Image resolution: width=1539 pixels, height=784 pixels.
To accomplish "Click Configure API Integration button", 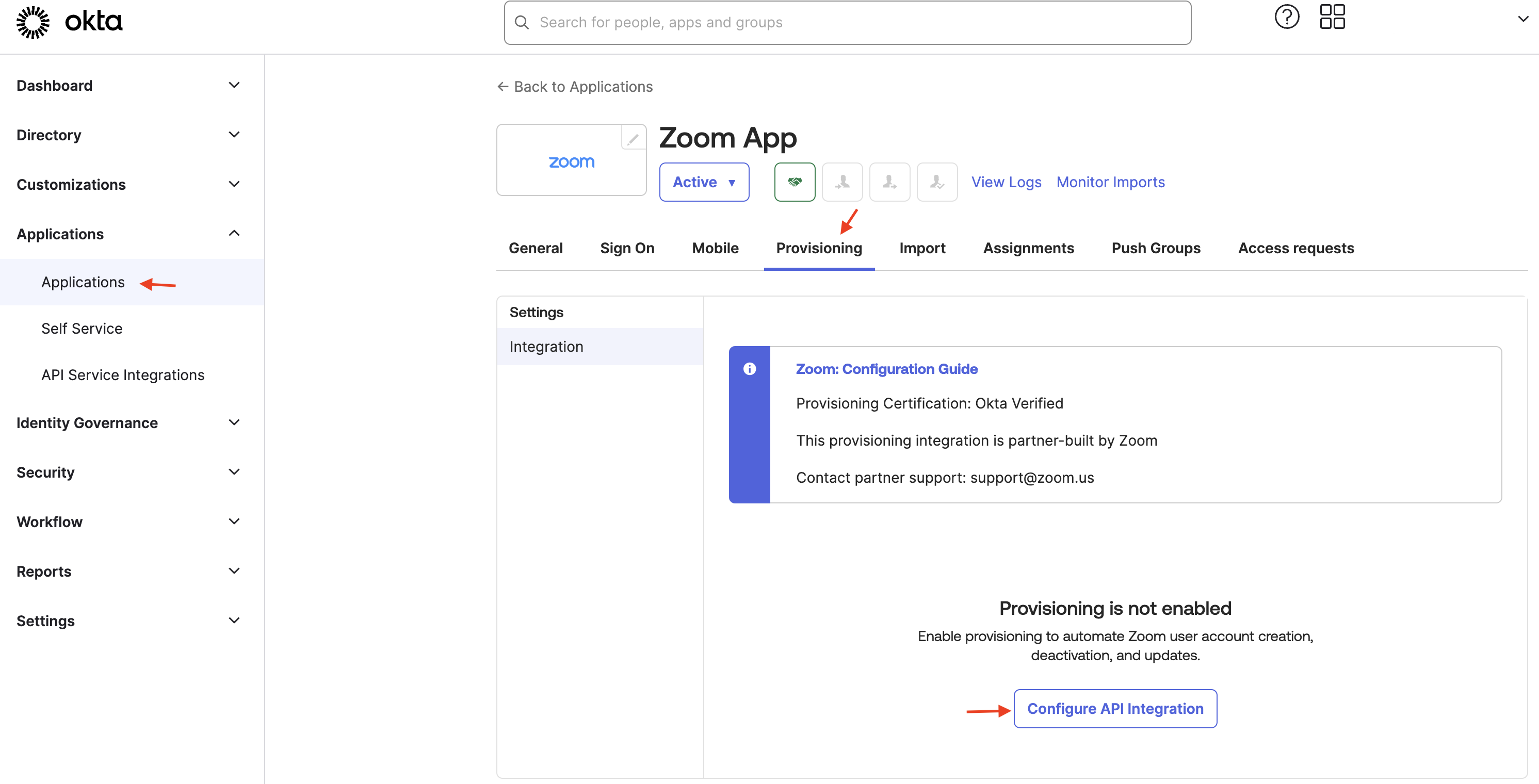I will [1114, 708].
